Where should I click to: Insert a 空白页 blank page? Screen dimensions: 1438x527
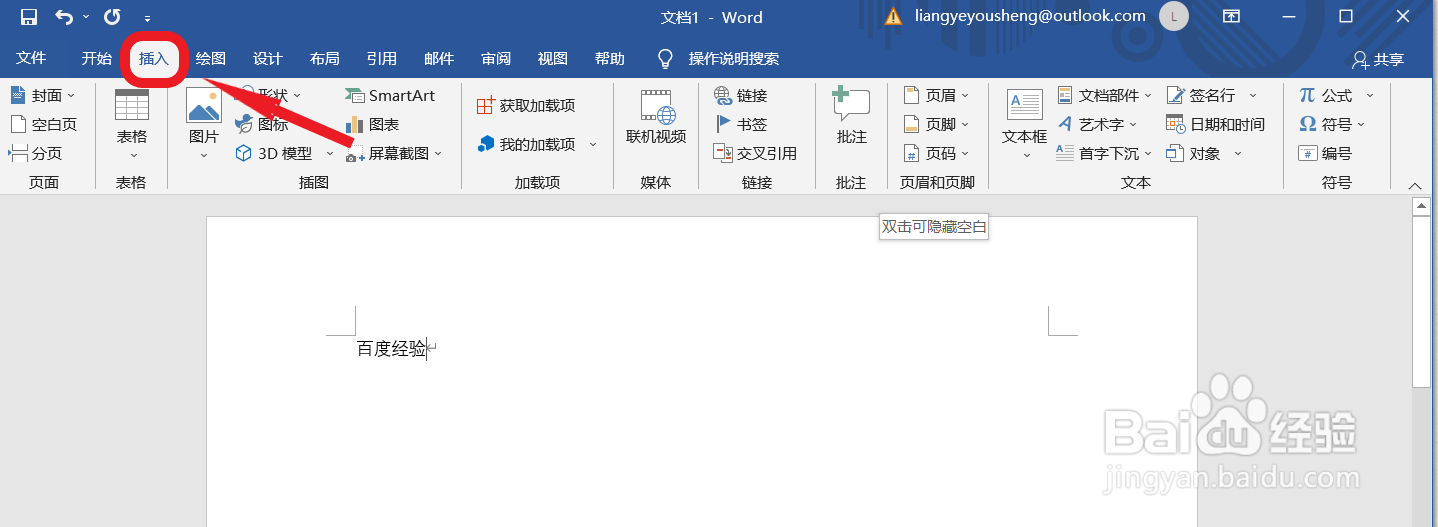coord(43,124)
